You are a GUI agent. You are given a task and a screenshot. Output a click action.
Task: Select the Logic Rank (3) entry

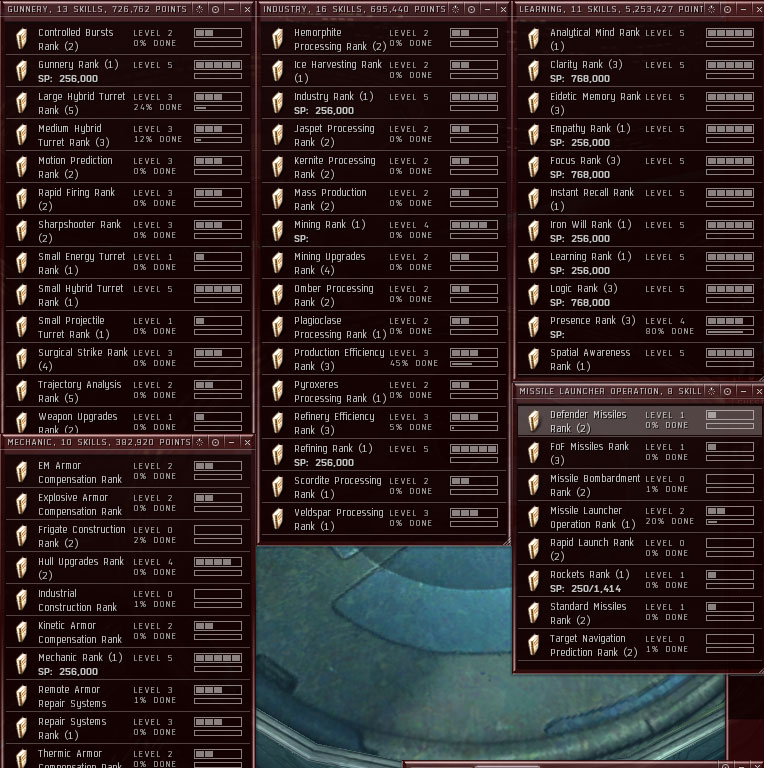(640, 295)
